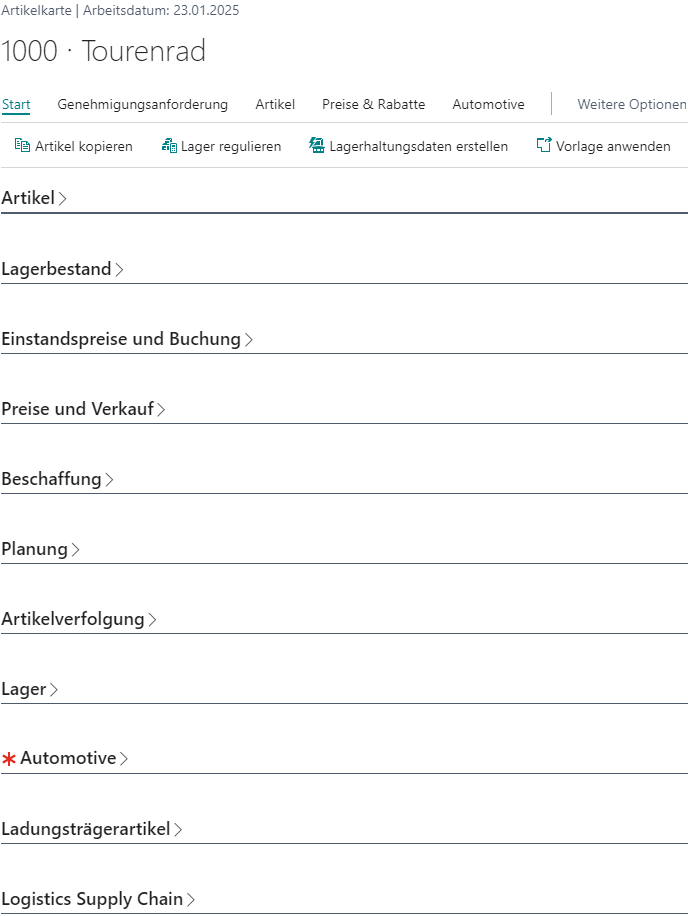Expand the Logistics Supply Chain section
The width and height of the screenshot is (688, 916).
(x=100, y=899)
